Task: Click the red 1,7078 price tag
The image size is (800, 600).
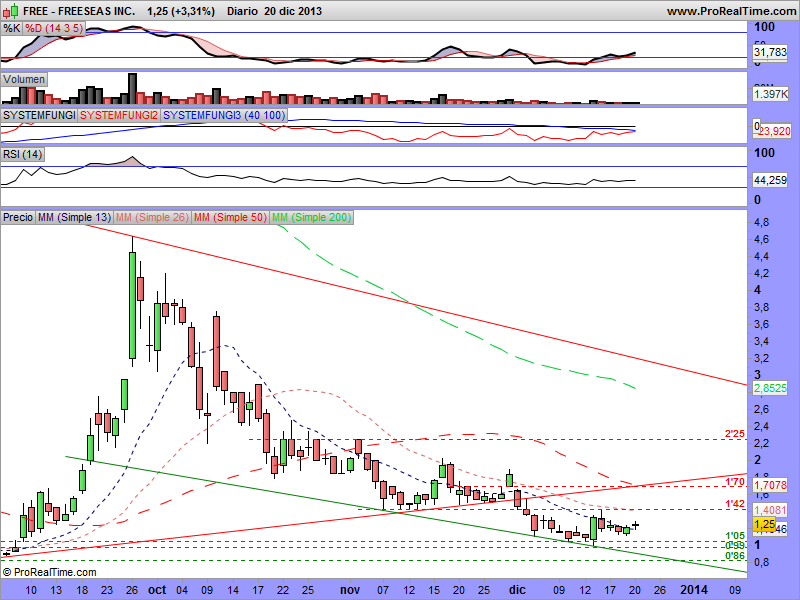Action: [770, 485]
